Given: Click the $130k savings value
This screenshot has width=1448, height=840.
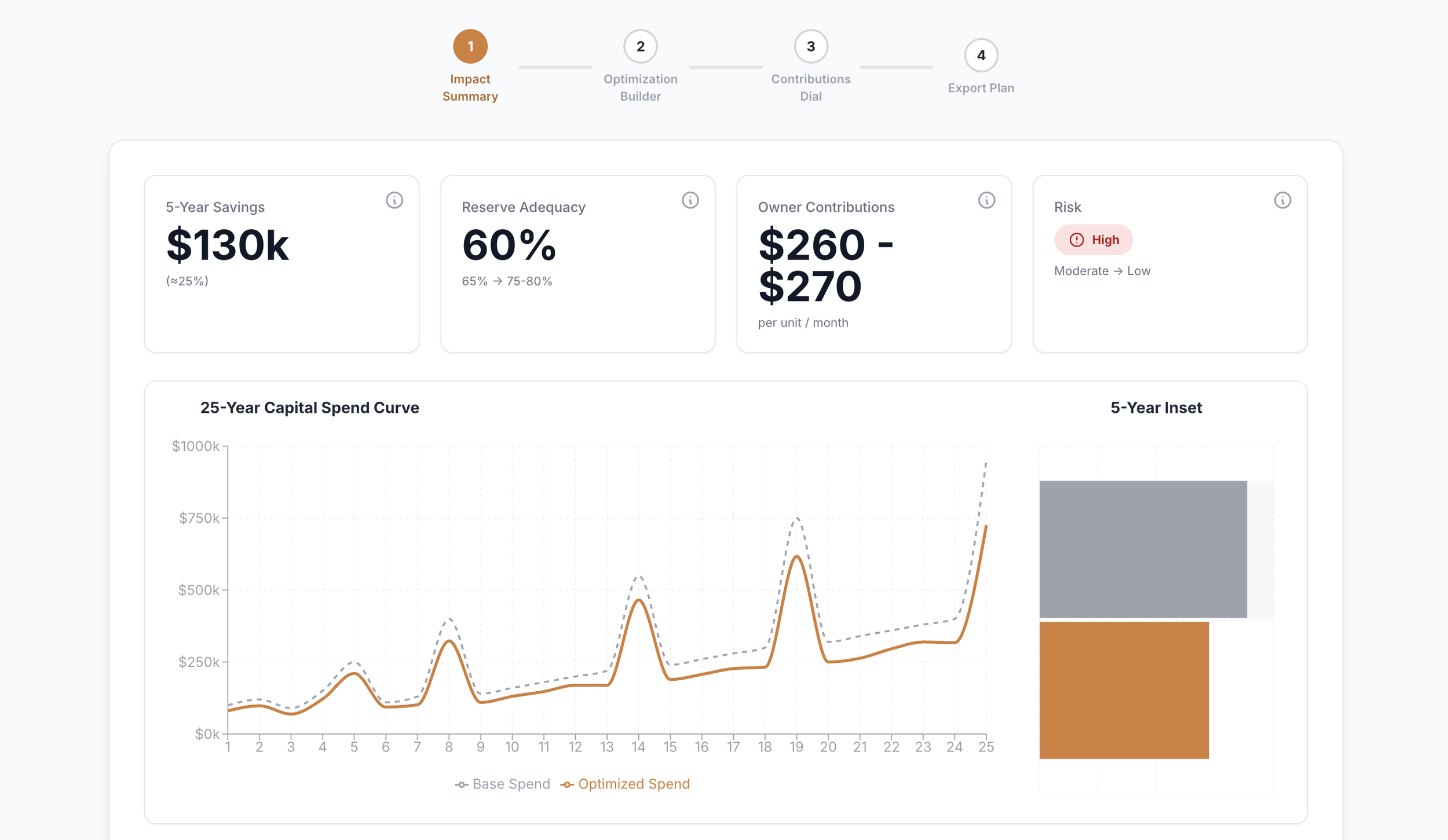Looking at the screenshot, I should click(x=227, y=245).
